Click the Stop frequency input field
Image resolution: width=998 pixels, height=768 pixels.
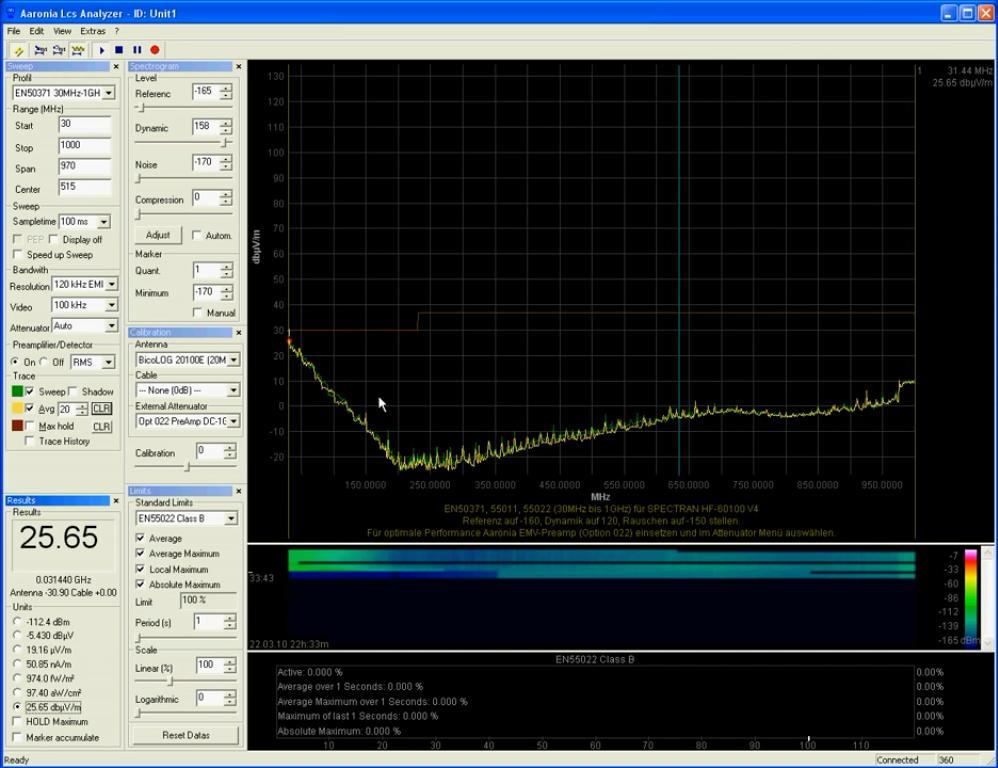85,146
